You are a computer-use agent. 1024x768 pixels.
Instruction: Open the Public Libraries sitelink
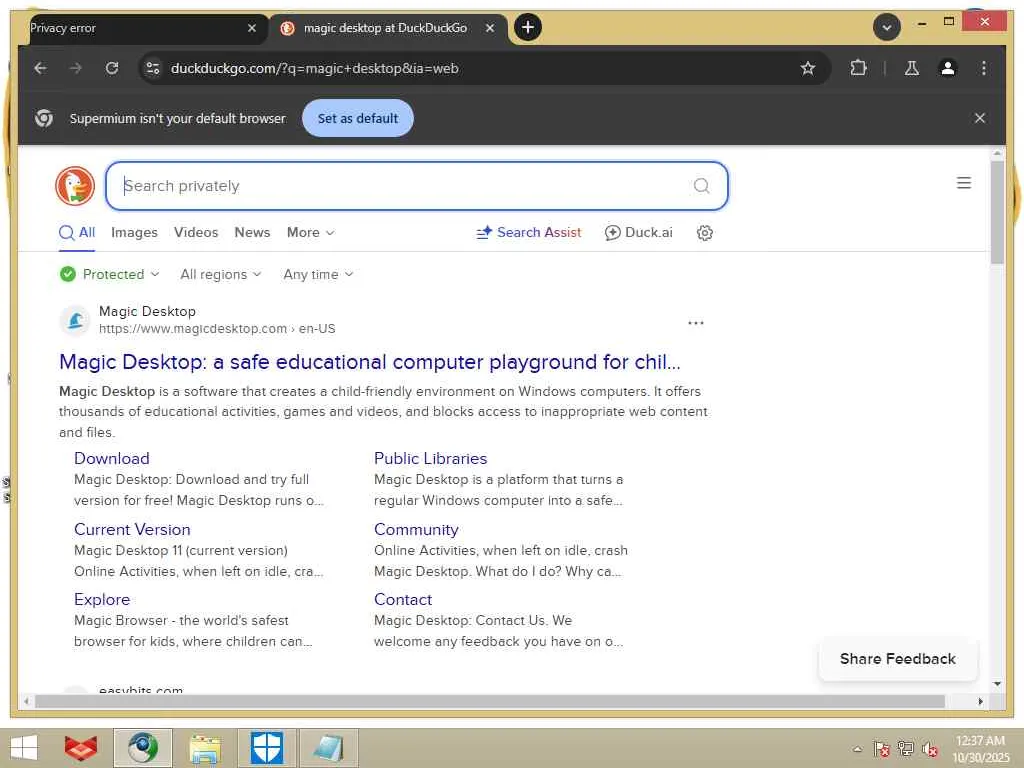click(x=430, y=458)
